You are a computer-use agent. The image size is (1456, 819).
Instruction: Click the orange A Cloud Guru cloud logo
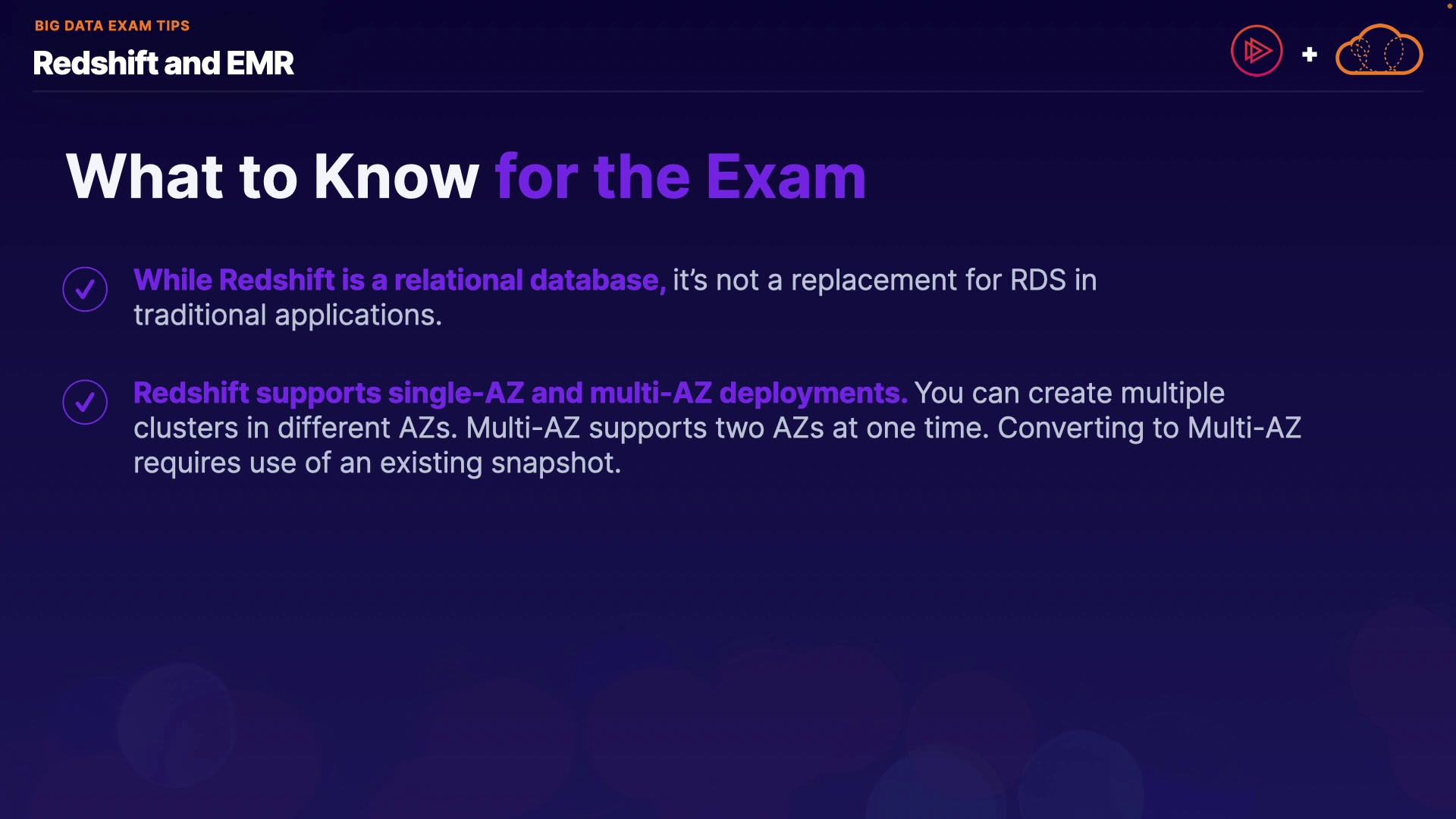pyautogui.click(x=1379, y=51)
